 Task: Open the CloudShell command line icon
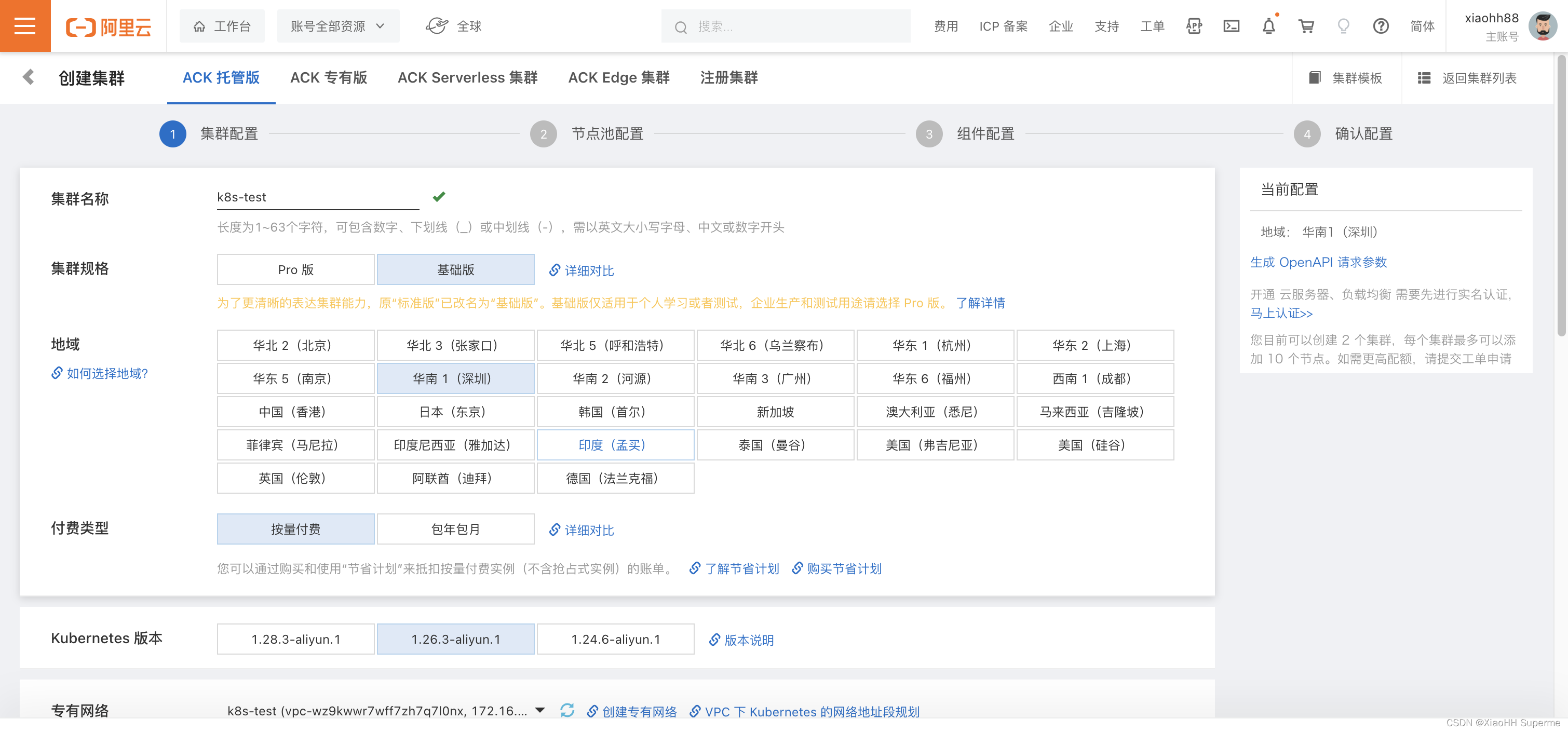tap(1232, 25)
